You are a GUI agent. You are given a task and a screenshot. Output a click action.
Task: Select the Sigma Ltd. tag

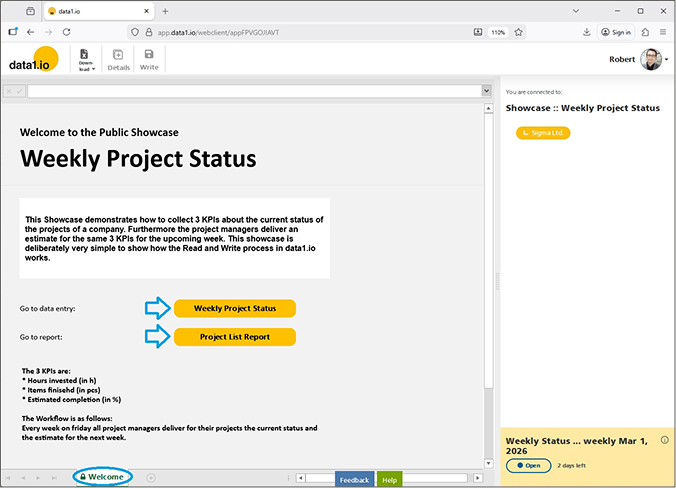(543, 132)
